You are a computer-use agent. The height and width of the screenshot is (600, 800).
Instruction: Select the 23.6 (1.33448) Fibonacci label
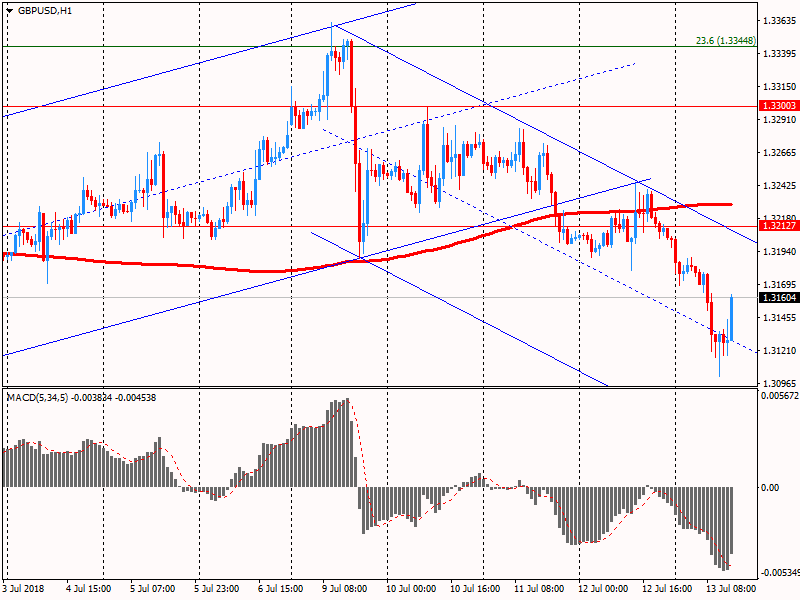pos(724,41)
